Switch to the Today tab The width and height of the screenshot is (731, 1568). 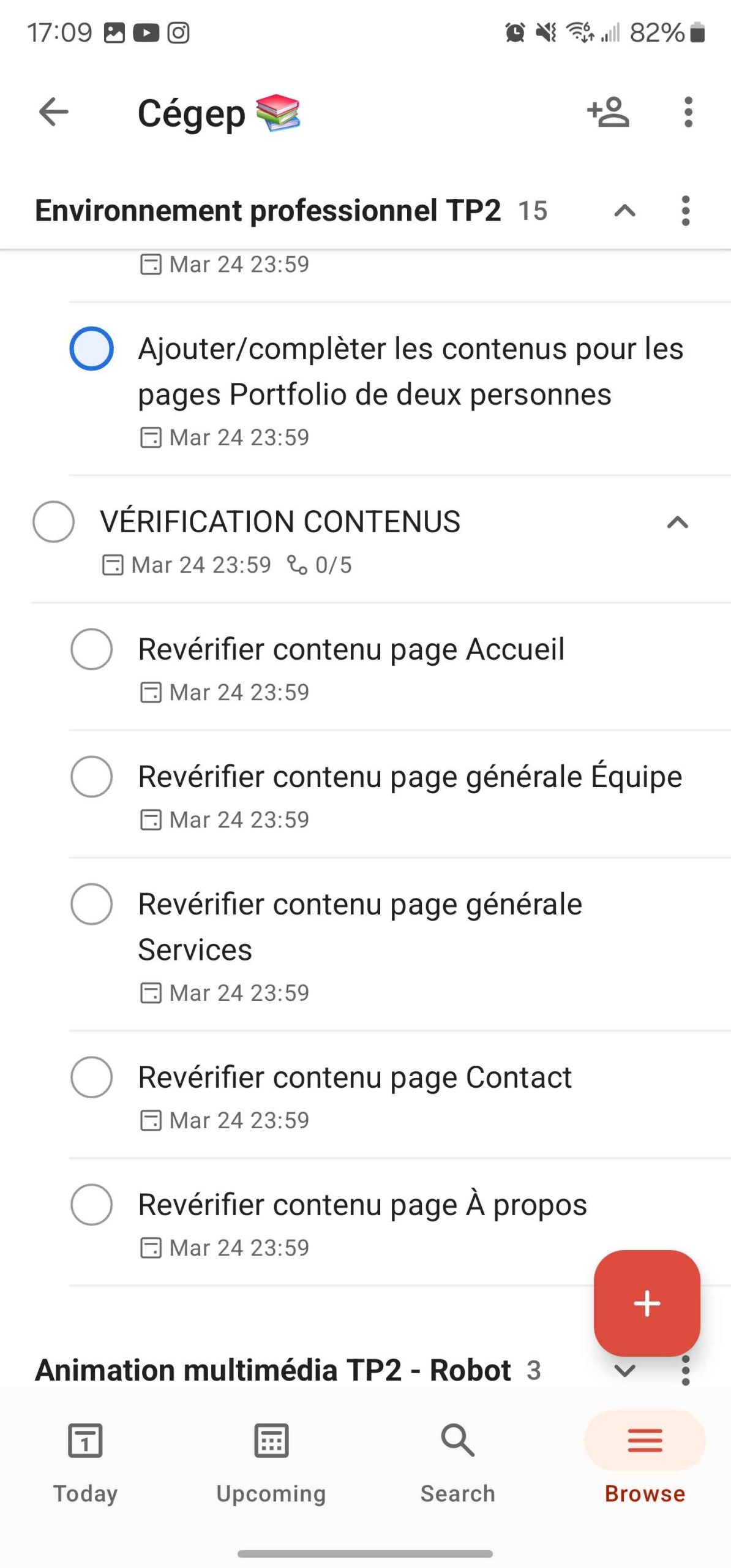click(x=85, y=1459)
